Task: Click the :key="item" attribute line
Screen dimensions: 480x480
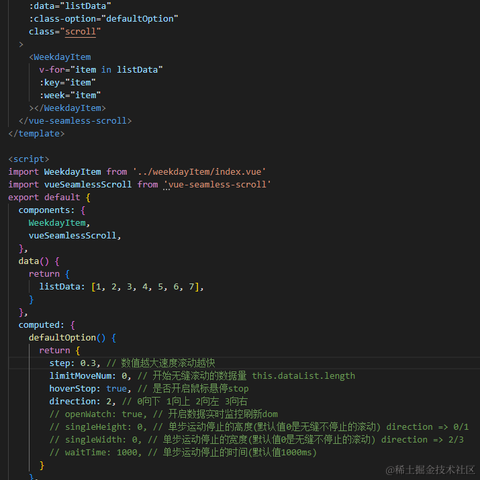Action: [x=67, y=82]
